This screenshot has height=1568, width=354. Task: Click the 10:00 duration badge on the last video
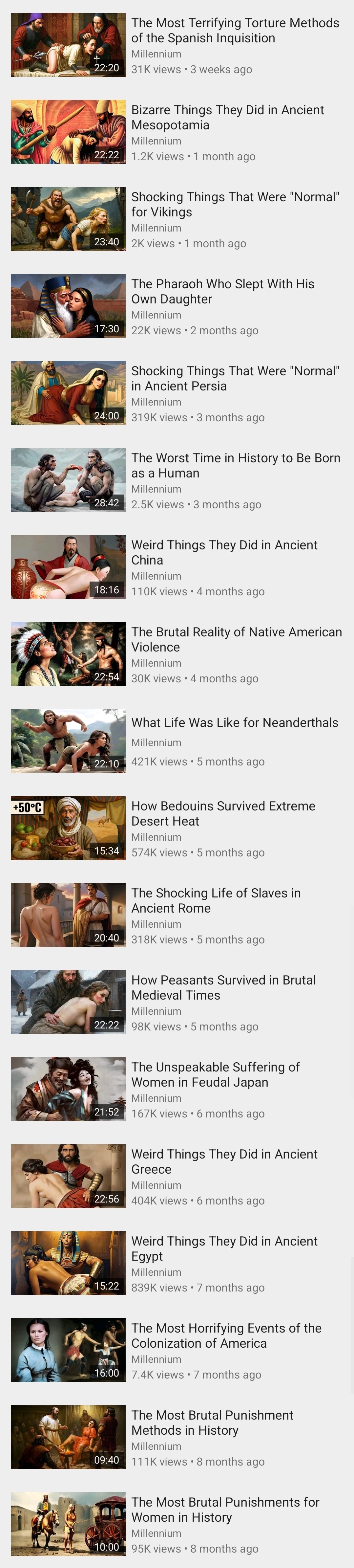[106, 1547]
